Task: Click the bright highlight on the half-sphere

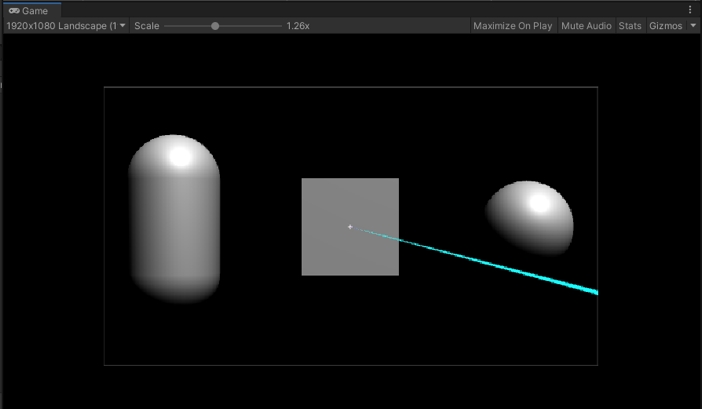Action: click(539, 203)
